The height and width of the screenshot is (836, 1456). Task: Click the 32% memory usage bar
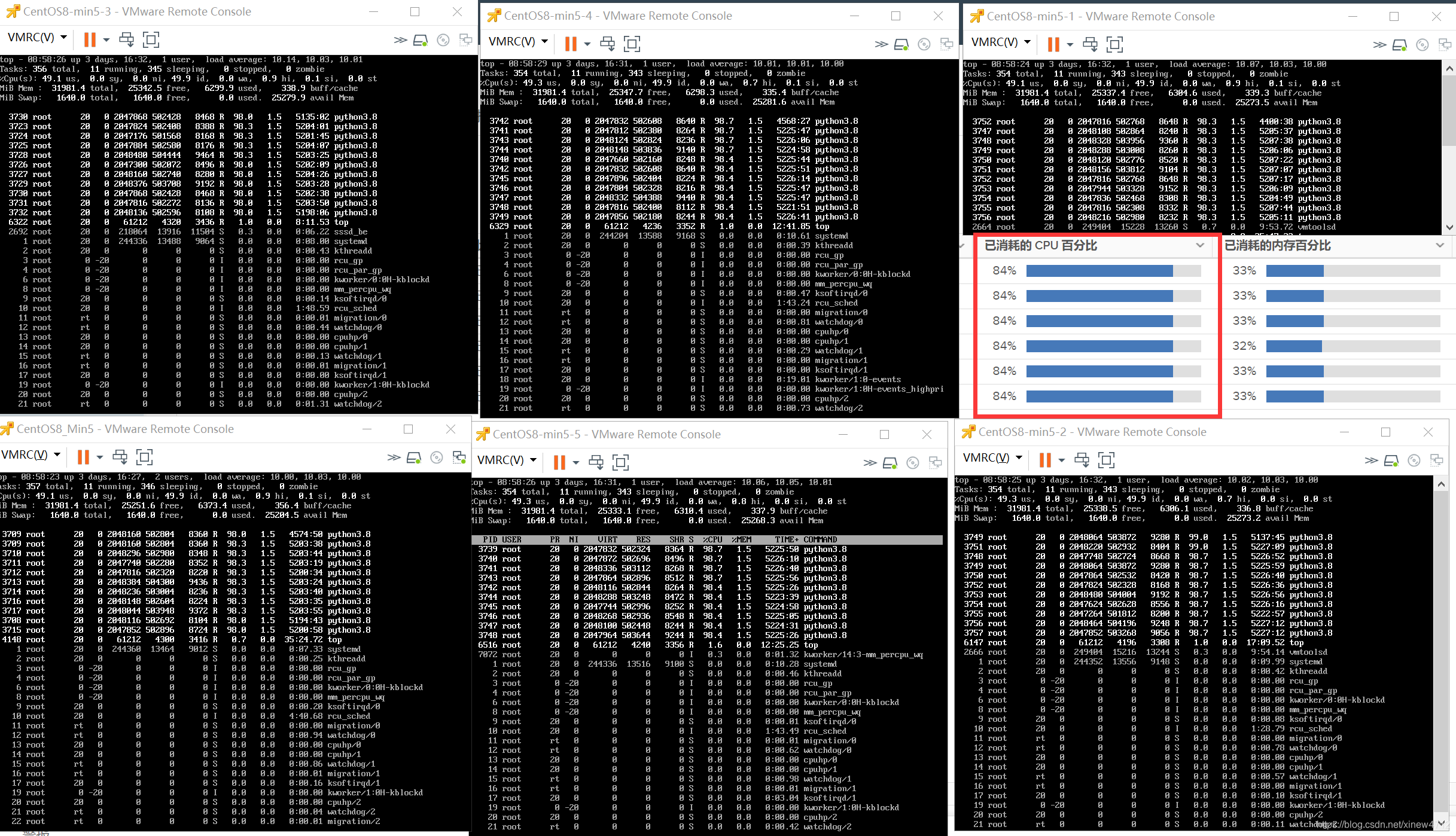tap(1353, 346)
